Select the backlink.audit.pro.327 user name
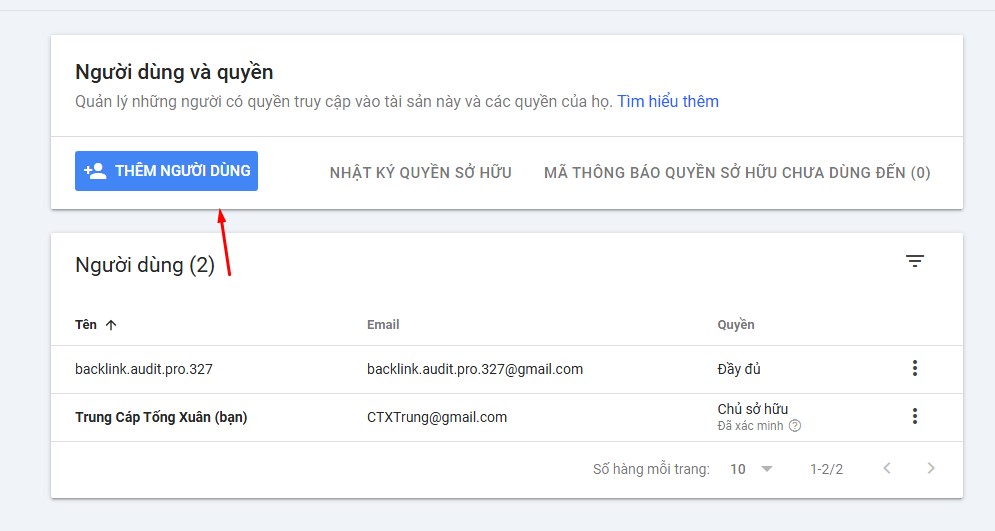 [x=144, y=369]
